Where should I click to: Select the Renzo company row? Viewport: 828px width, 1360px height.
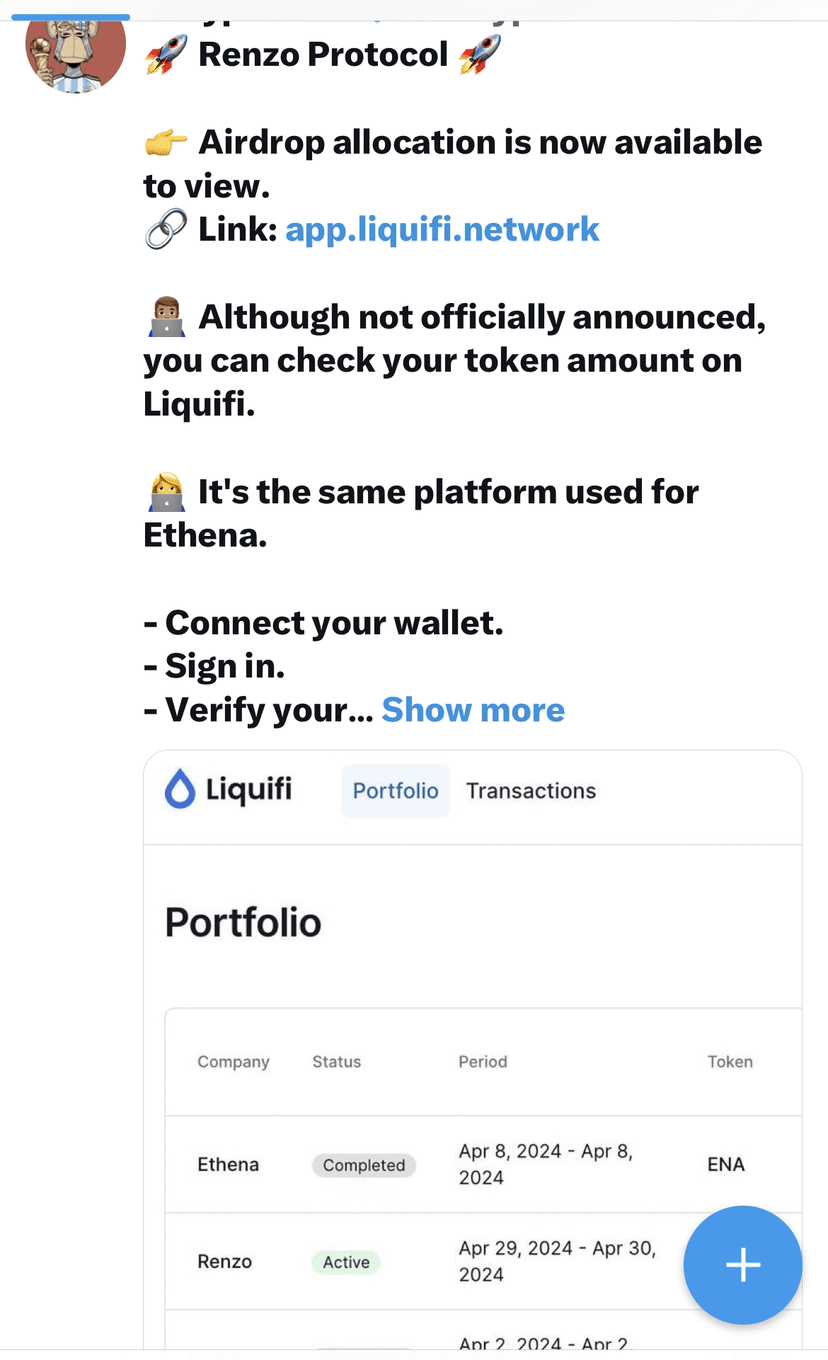[x=225, y=1262]
